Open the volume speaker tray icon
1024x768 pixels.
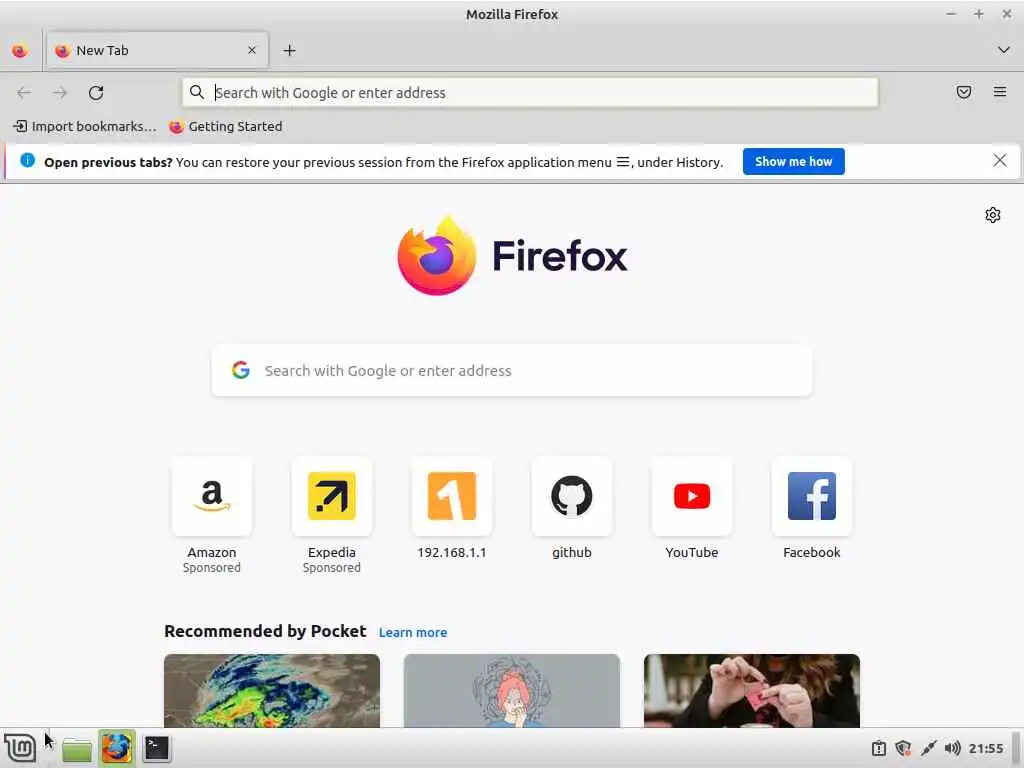tap(952, 748)
